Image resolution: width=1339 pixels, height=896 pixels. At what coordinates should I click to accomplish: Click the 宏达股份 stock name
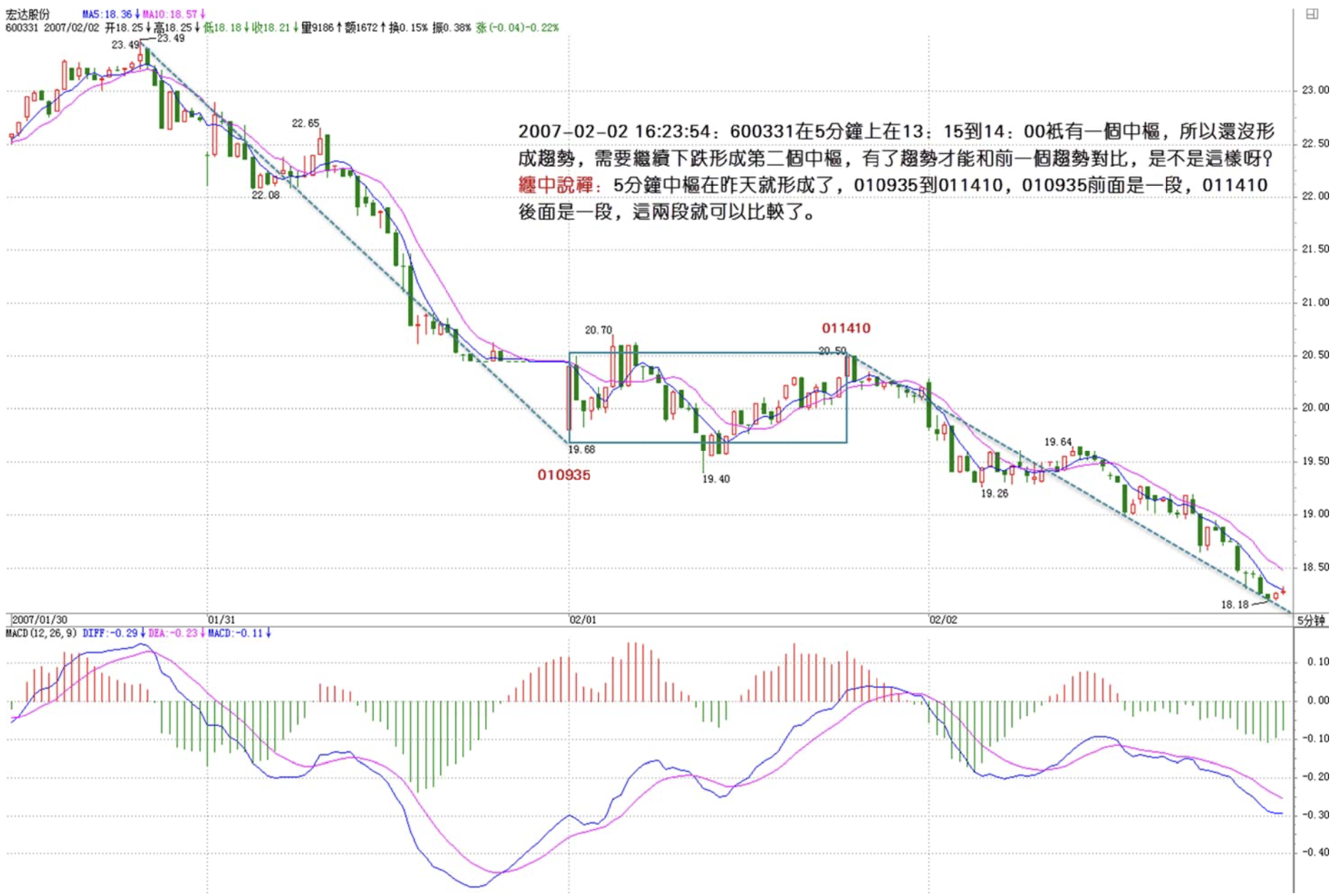(28, 14)
